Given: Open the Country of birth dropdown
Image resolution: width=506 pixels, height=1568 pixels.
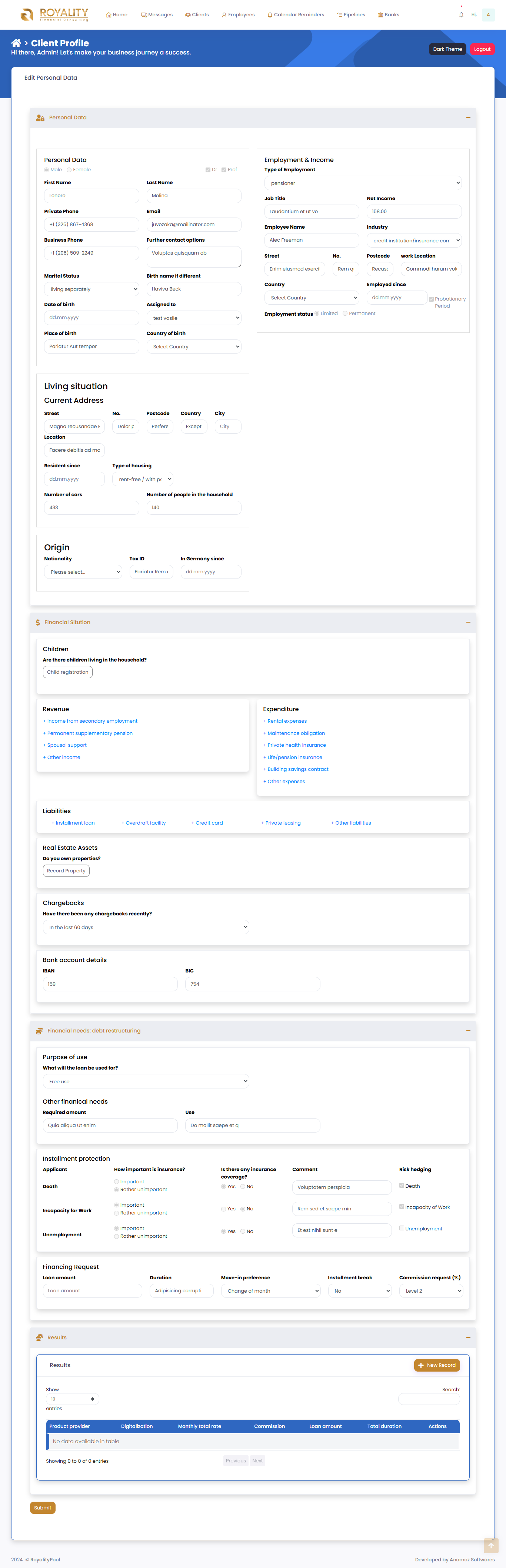Looking at the screenshot, I should (x=193, y=347).
